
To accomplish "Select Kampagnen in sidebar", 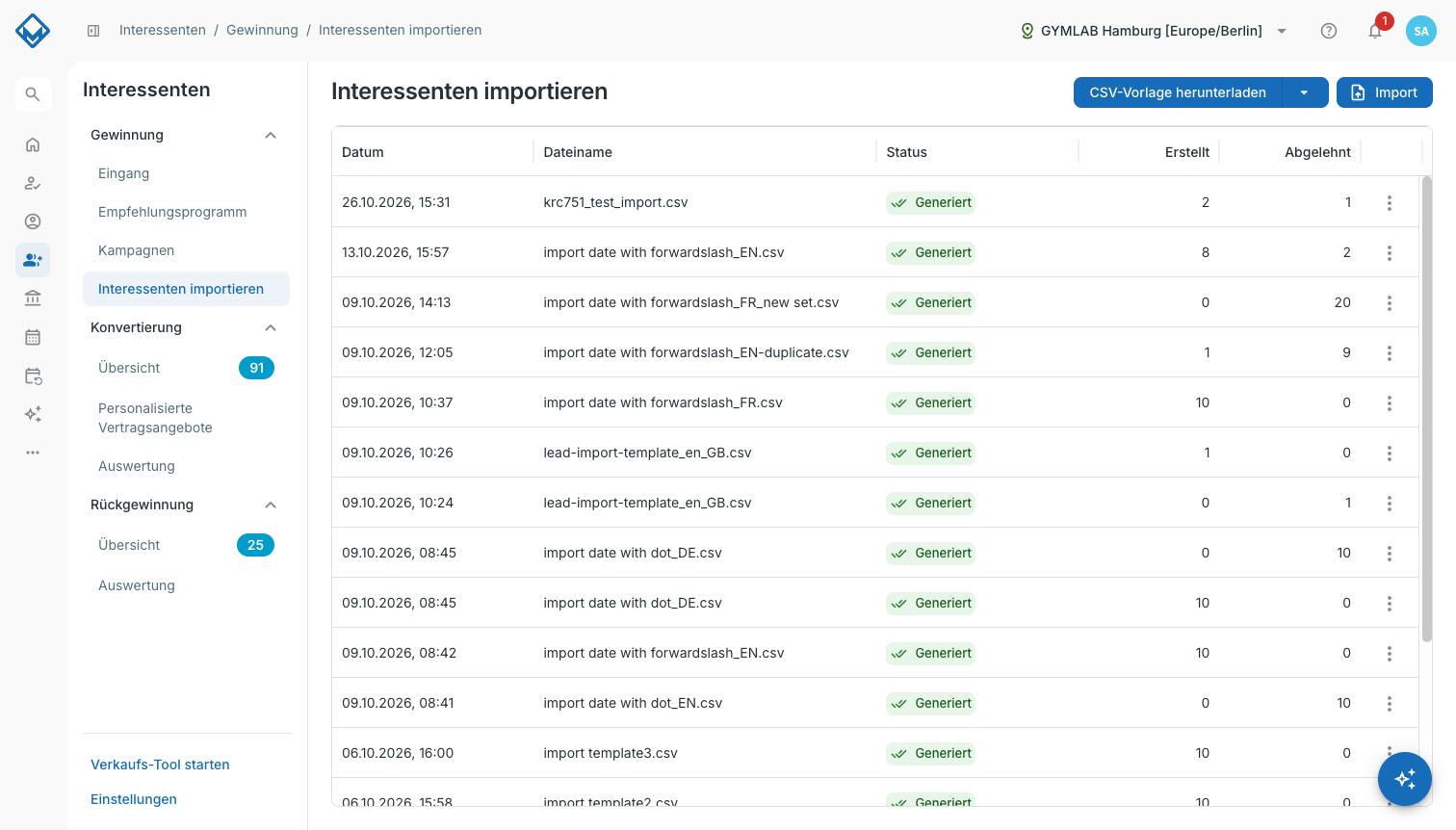I will (136, 250).
